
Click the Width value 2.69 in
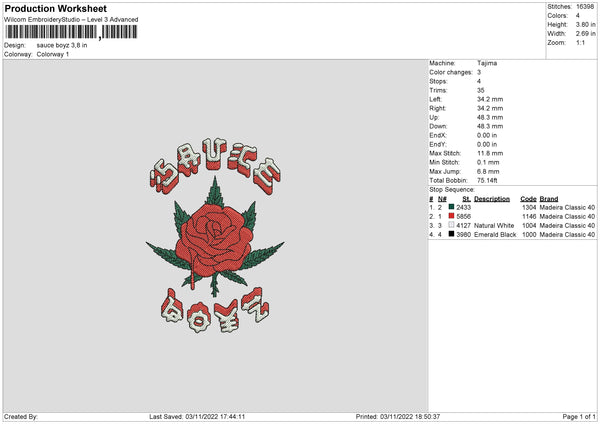(585, 34)
